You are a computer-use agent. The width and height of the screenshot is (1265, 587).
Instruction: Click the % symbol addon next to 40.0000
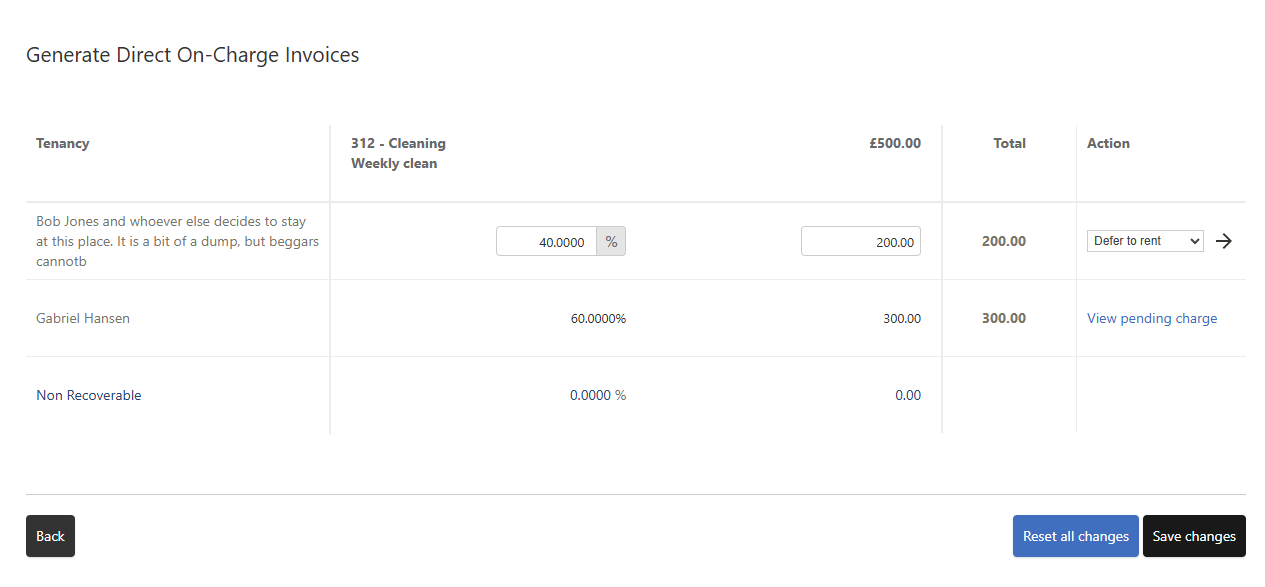(x=611, y=242)
